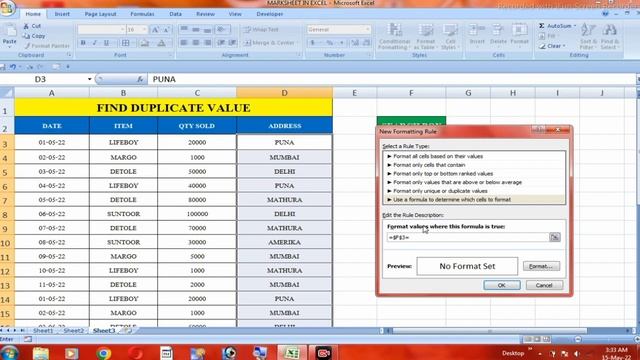The image size is (640, 360).
Task: Click Cancel in New Formatting Rule dialog
Action: click(544, 285)
